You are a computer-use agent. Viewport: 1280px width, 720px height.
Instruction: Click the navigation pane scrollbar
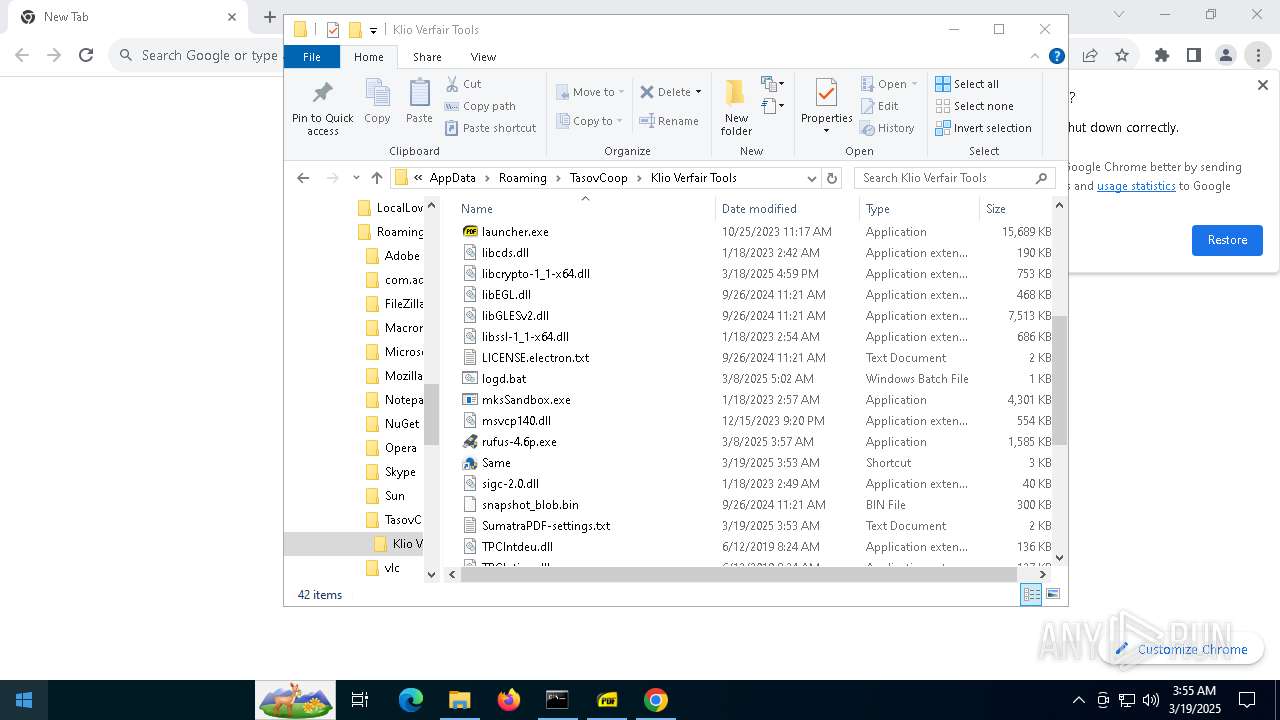432,414
